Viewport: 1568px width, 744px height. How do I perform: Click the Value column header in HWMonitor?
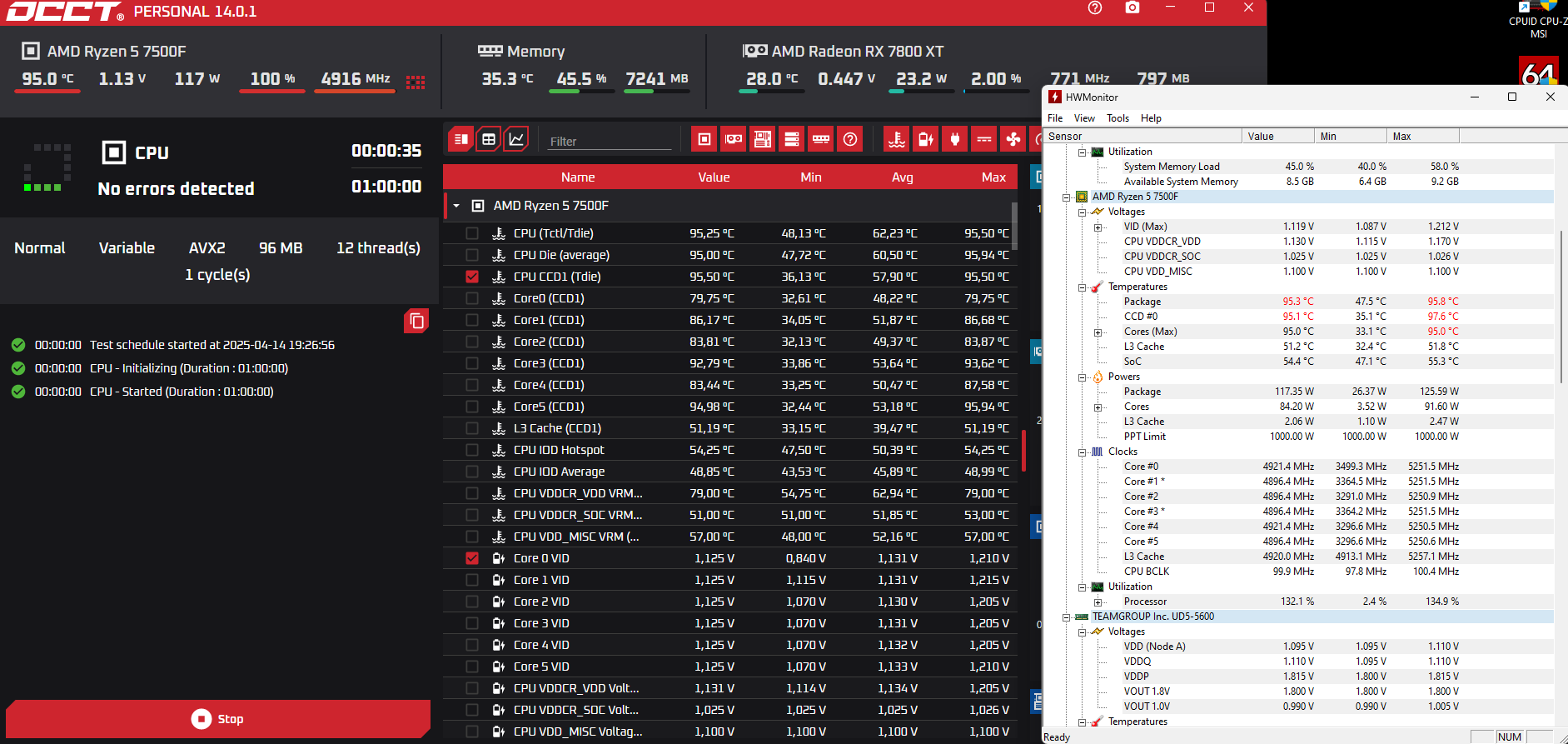[1278, 137]
